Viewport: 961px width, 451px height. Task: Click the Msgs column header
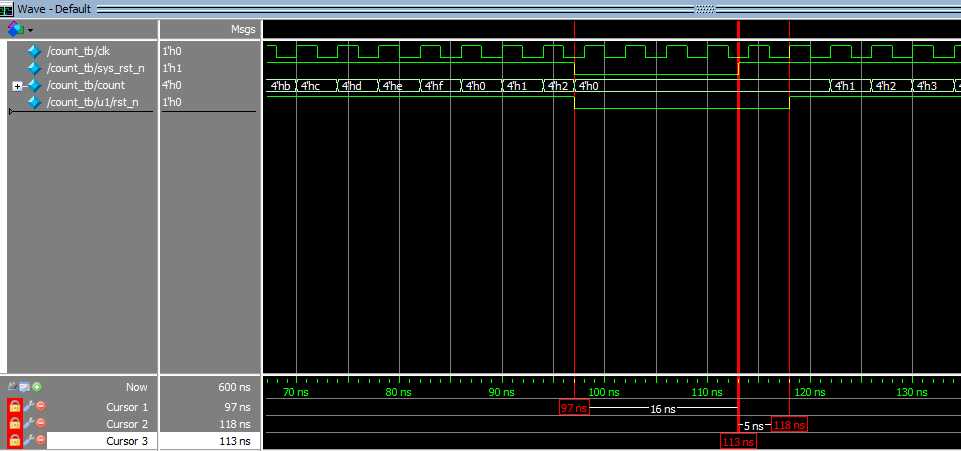(x=243, y=29)
